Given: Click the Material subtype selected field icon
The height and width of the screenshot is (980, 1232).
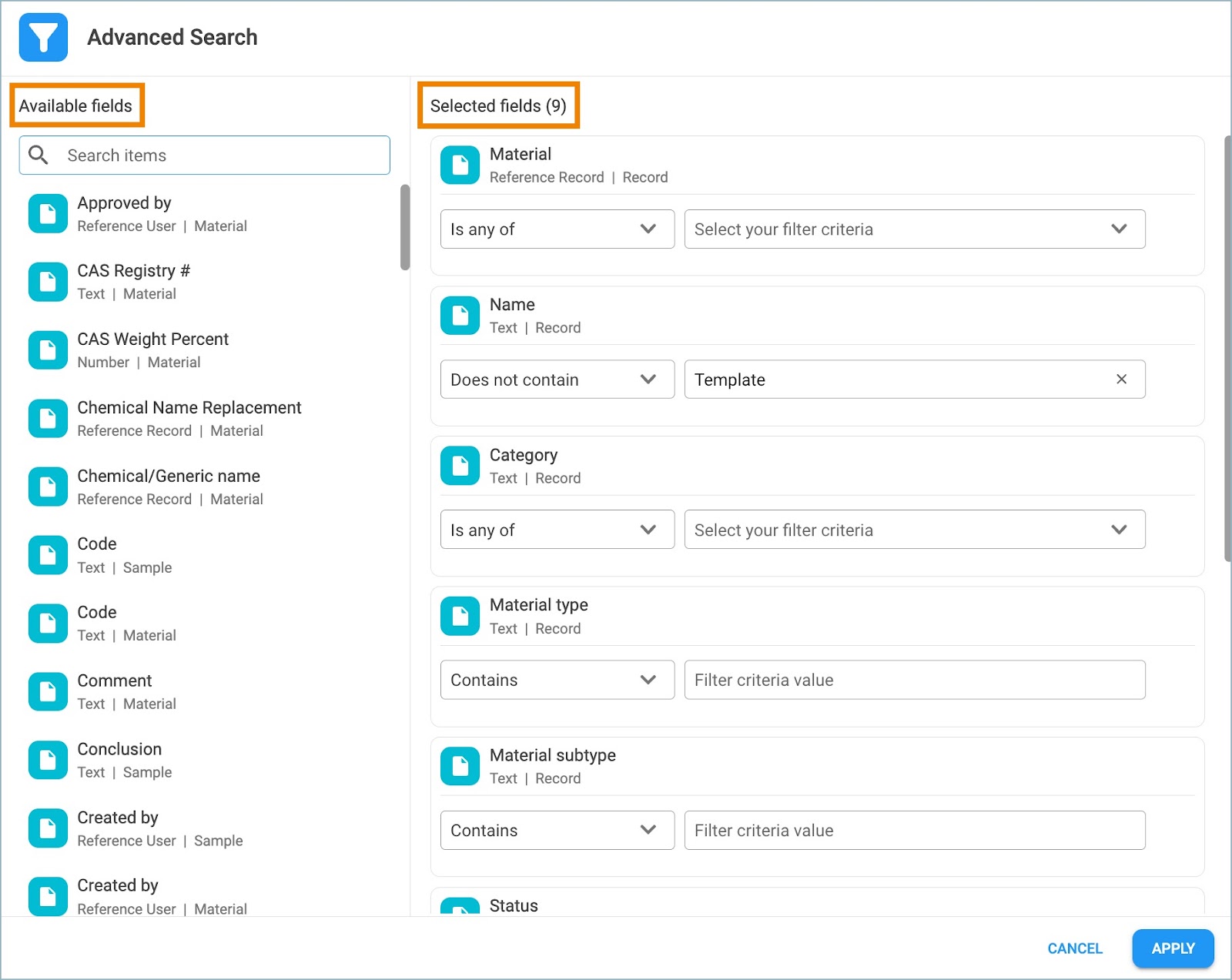Looking at the screenshot, I should (x=460, y=766).
